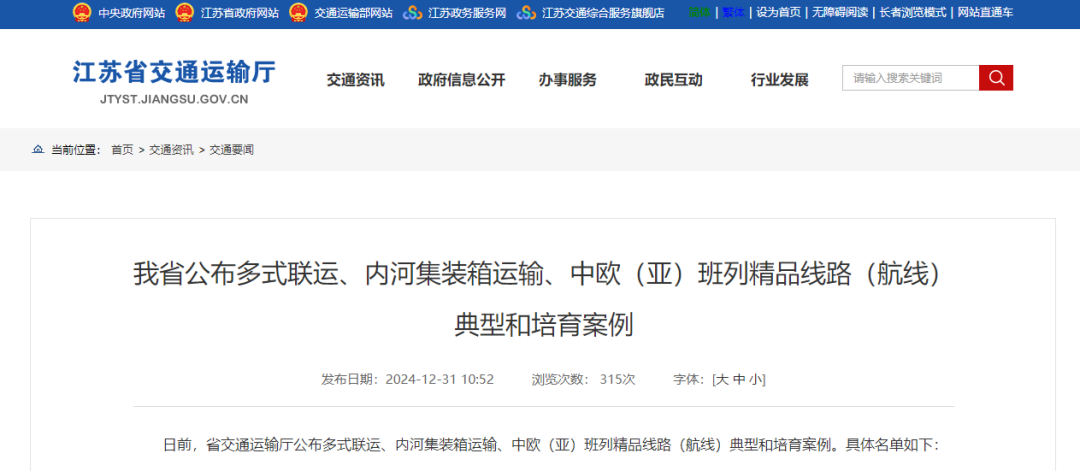The image size is (1080, 471).
Task: Open the 交通资讯 navigation menu
Action: pos(355,80)
